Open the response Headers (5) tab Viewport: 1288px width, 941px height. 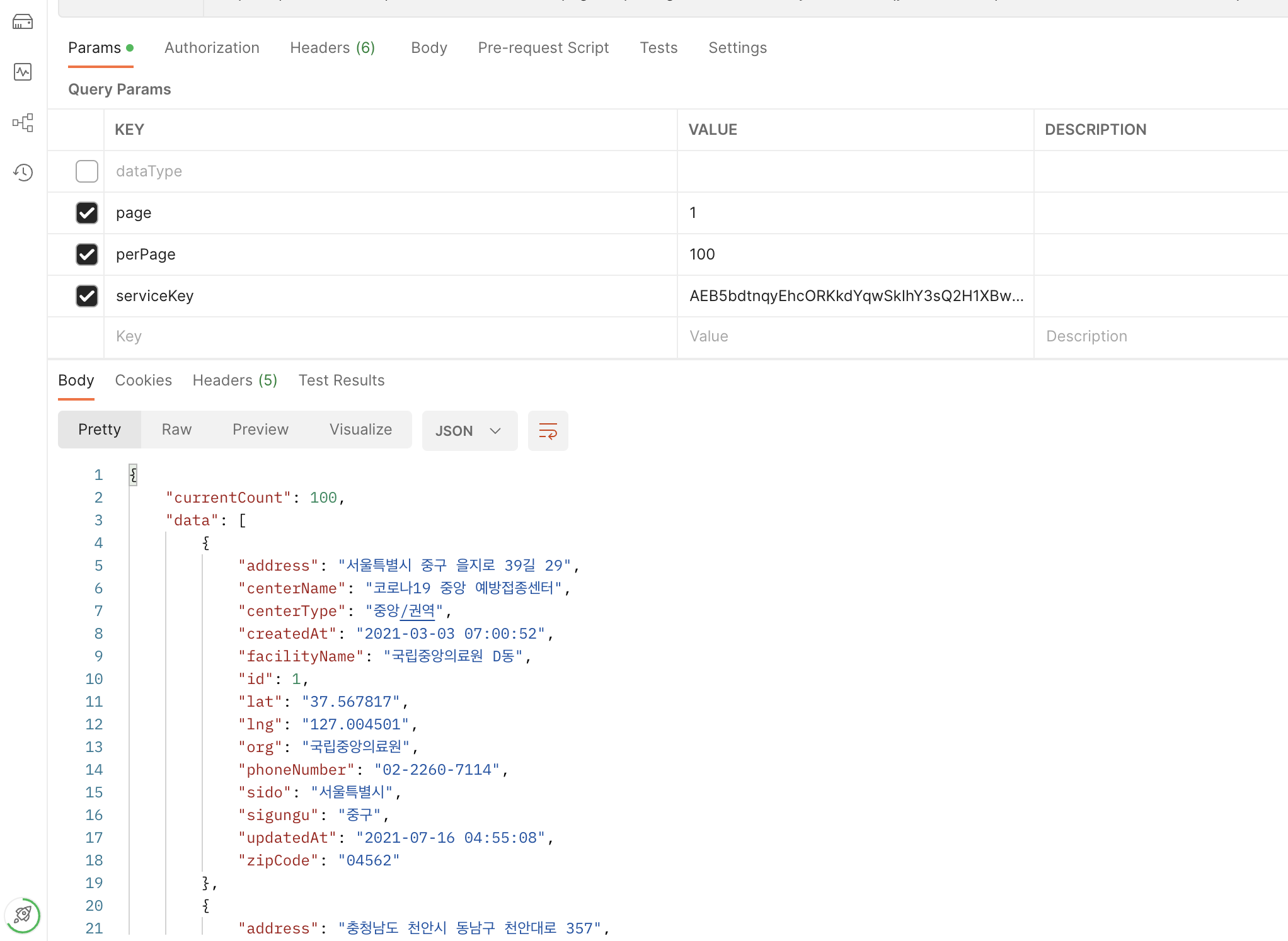(x=234, y=380)
